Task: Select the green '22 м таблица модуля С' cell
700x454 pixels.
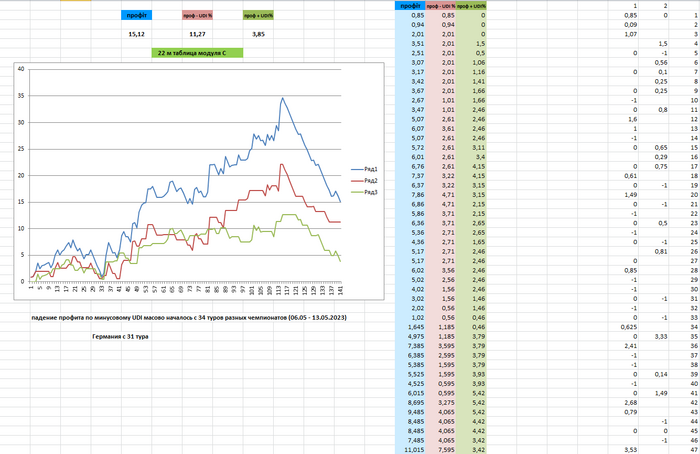Action: pyautogui.click(x=197, y=53)
